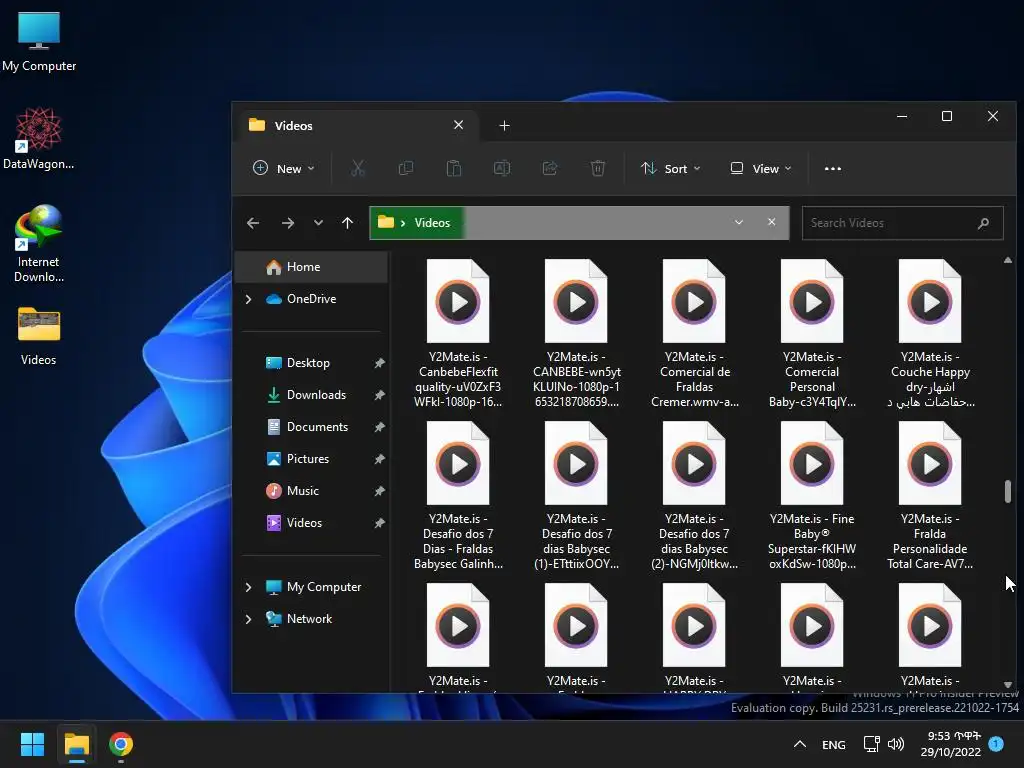This screenshot has width=1024, height=768.
Task: Select the DataWagon desktop shortcut
Action: click(39, 138)
